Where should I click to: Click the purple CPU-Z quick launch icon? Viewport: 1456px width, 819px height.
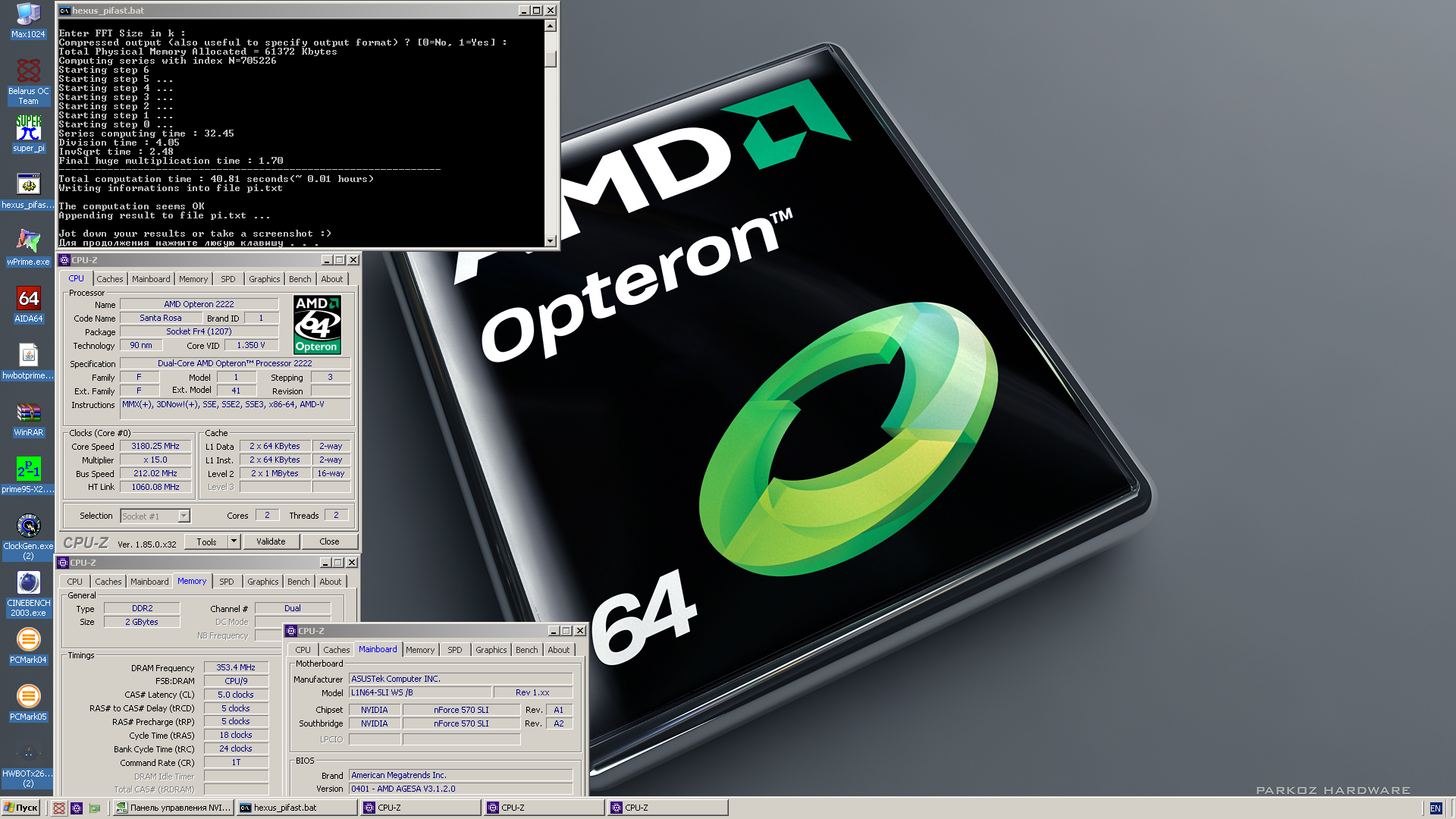click(x=77, y=808)
